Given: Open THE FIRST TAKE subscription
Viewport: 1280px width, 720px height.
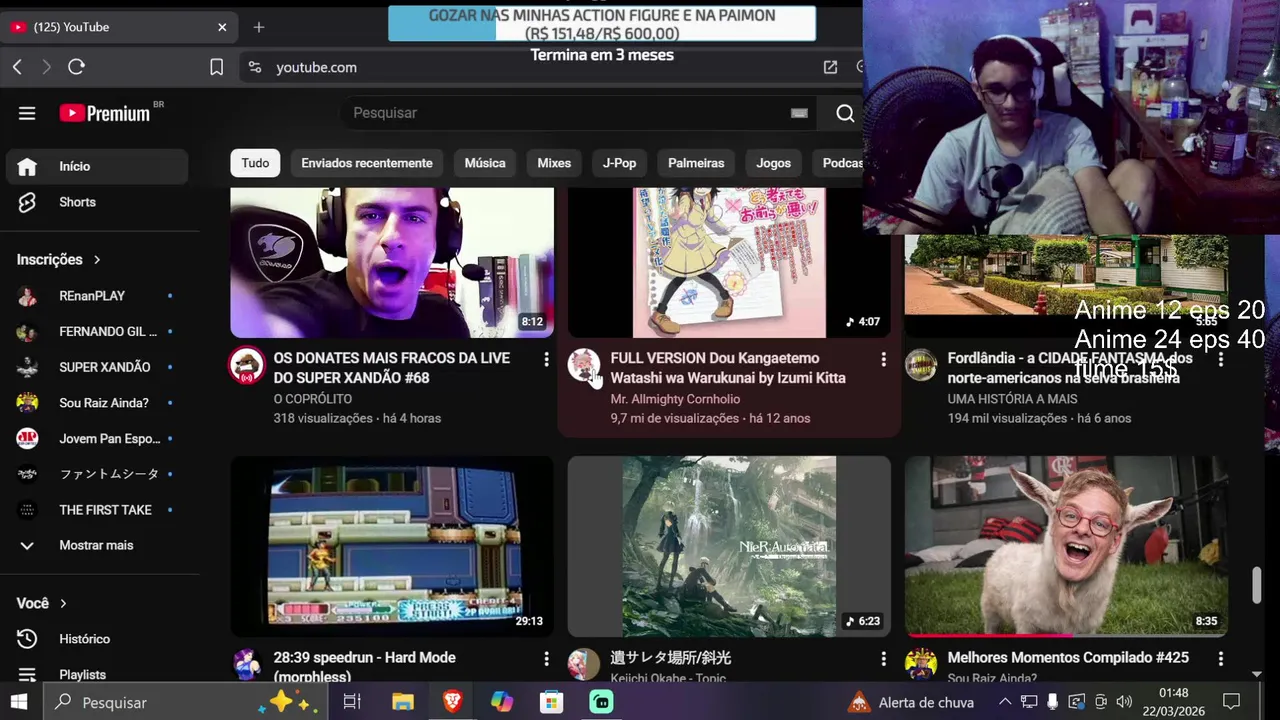Looking at the screenshot, I should pos(97,510).
